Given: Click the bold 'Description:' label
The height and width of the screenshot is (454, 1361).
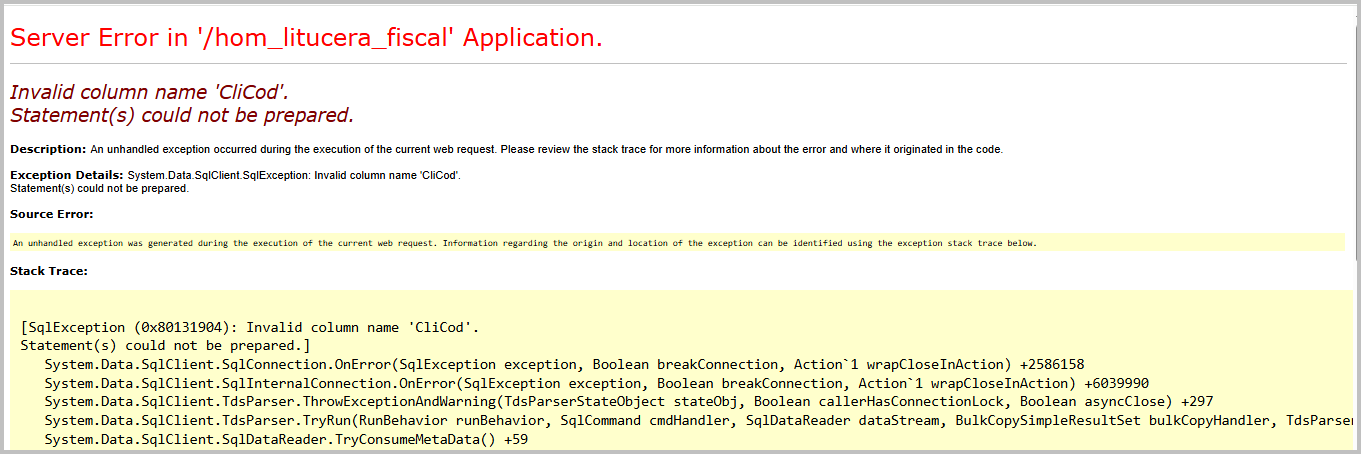Looking at the screenshot, I should point(48,149).
